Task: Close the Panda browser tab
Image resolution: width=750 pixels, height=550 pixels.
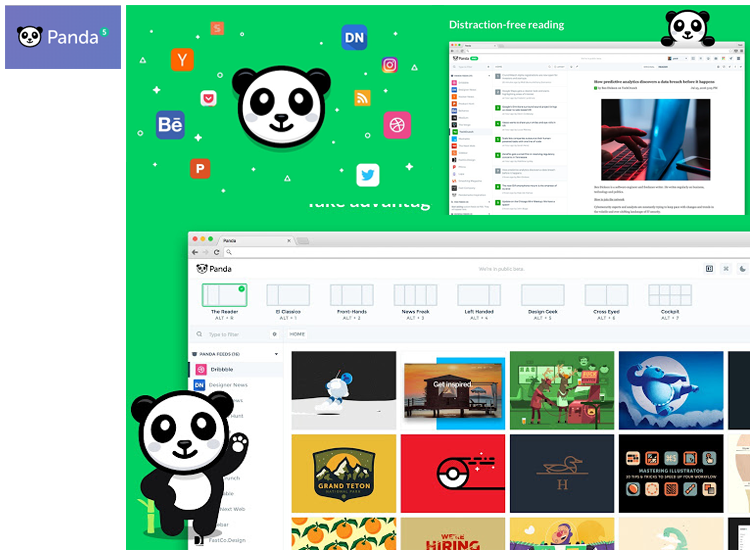Action: pos(289,241)
